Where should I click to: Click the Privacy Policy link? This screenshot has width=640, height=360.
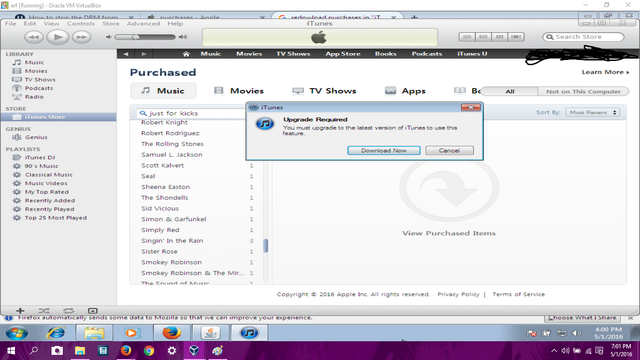[x=458, y=294]
